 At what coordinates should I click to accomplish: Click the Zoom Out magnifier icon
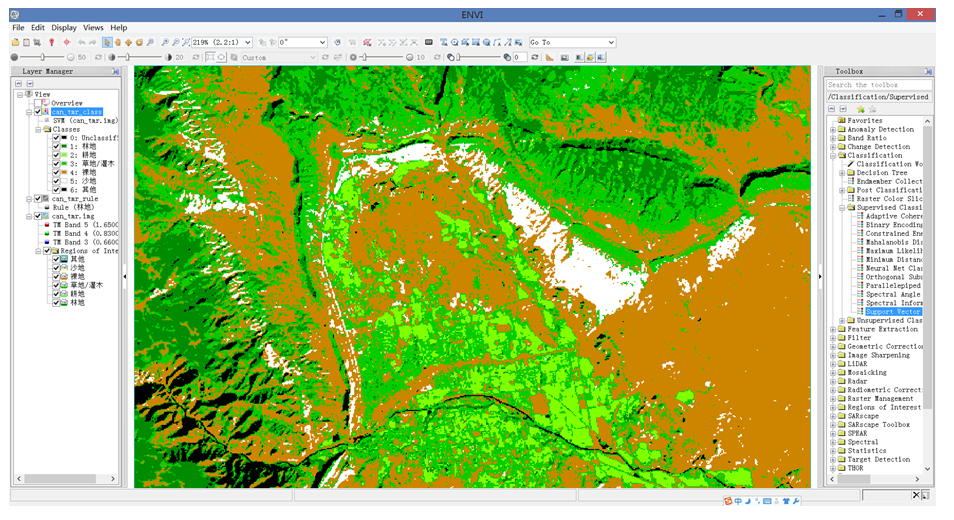[176, 43]
